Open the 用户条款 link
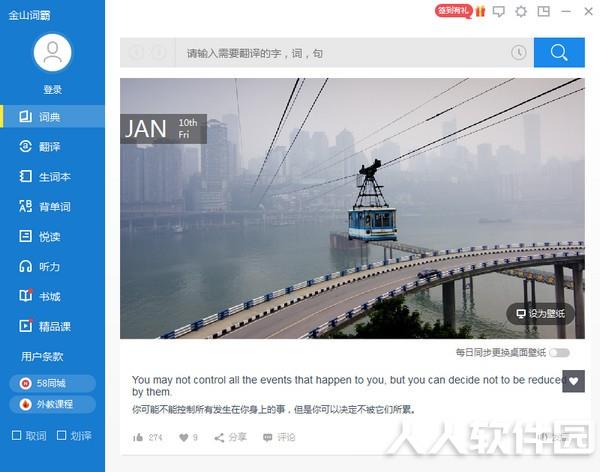 tap(42, 356)
